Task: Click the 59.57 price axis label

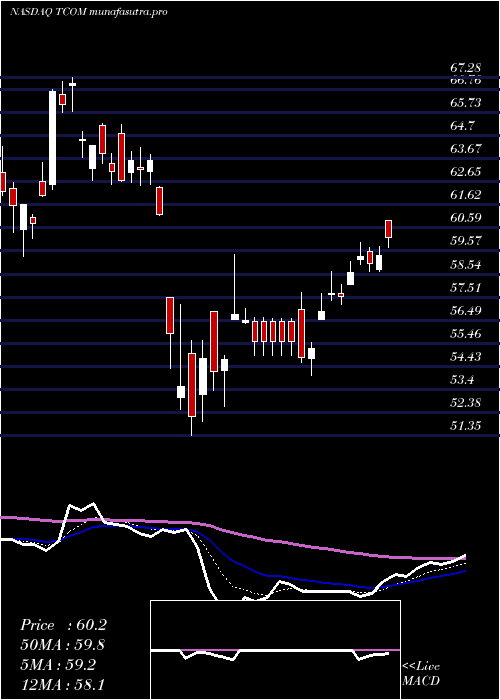Action: [465, 241]
